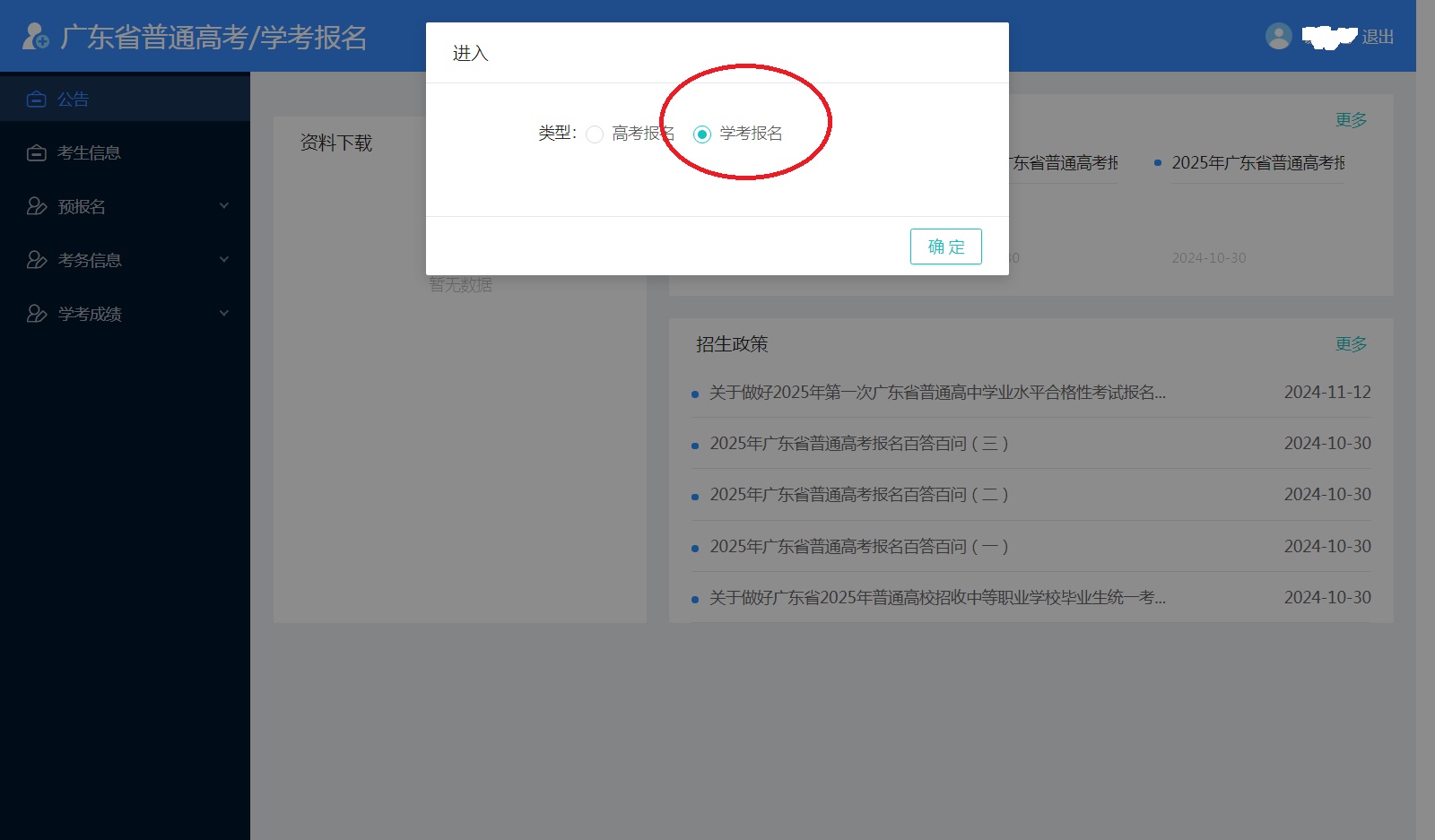Open 更多 link in 招生政策 panel
The height and width of the screenshot is (840, 1435).
pos(1352,344)
